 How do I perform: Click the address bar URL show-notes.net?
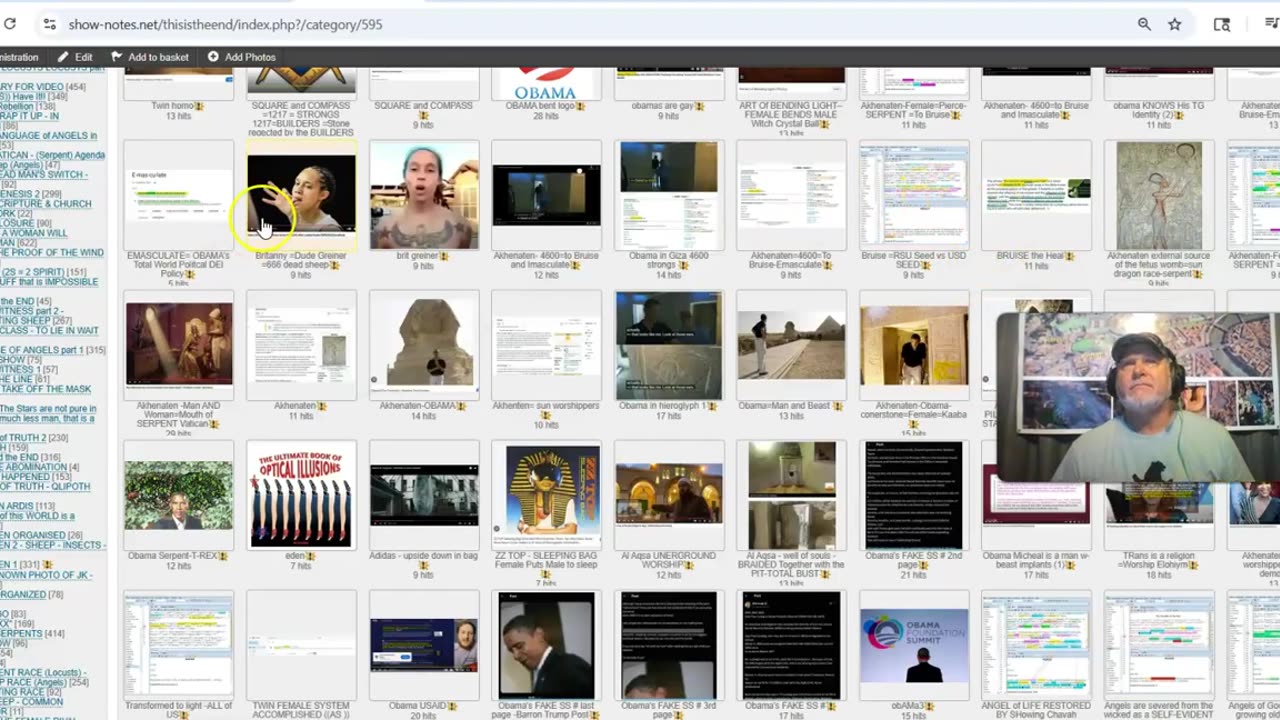[225, 24]
